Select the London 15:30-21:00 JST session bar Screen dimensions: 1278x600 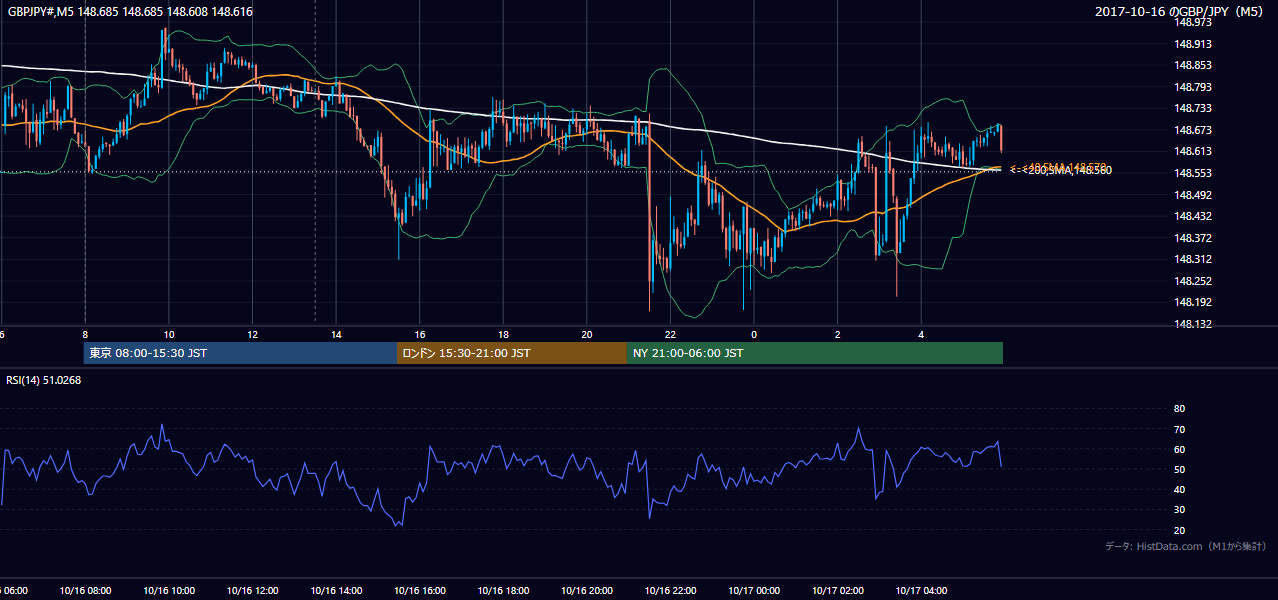512,353
